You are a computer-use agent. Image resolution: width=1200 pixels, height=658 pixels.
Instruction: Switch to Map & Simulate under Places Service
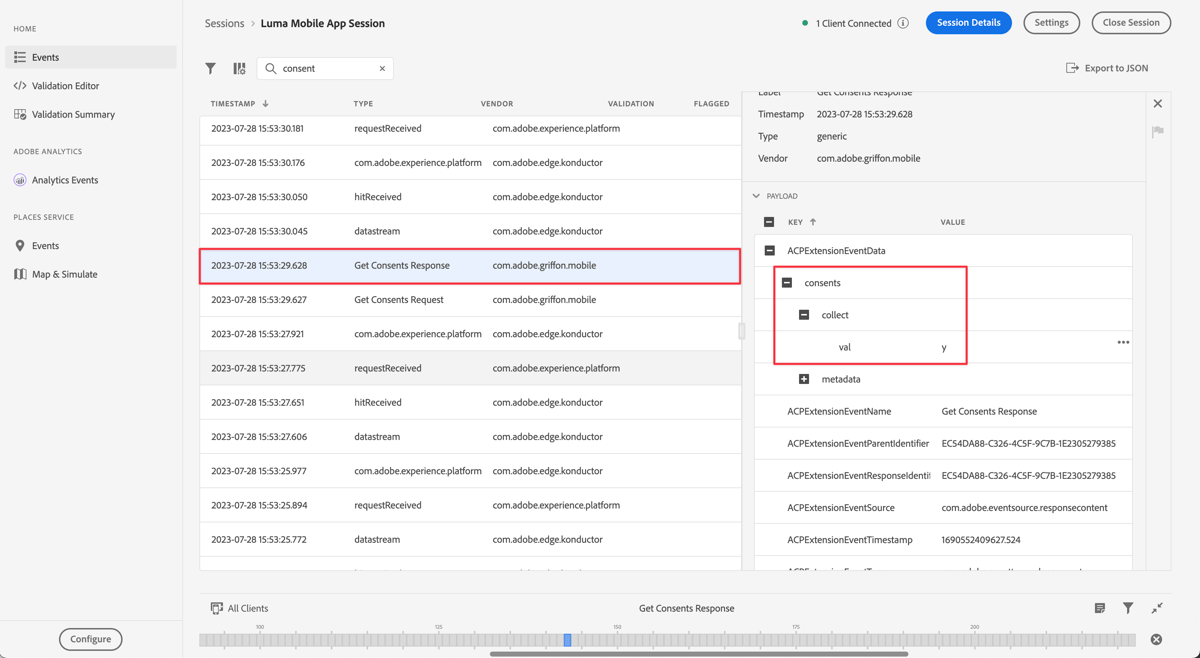pos(65,273)
